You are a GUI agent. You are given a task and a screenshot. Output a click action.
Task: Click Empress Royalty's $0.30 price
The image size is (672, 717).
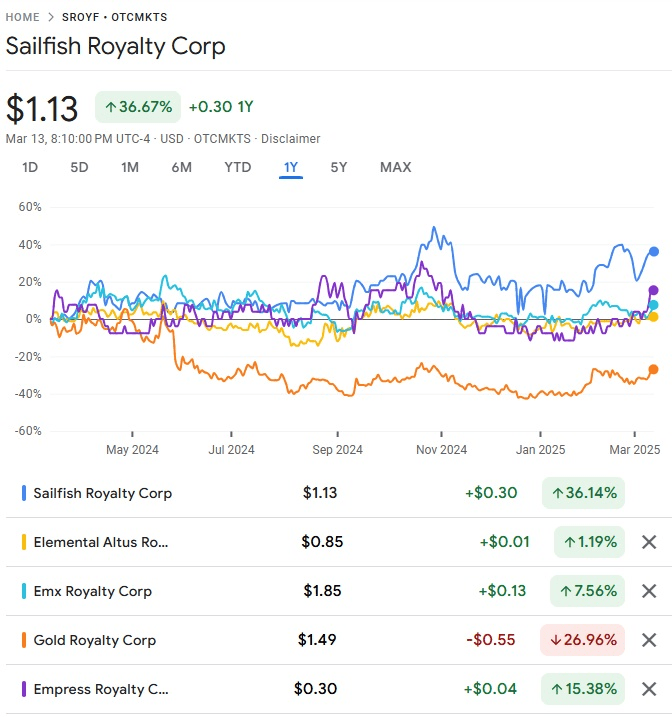pos(315,689)
